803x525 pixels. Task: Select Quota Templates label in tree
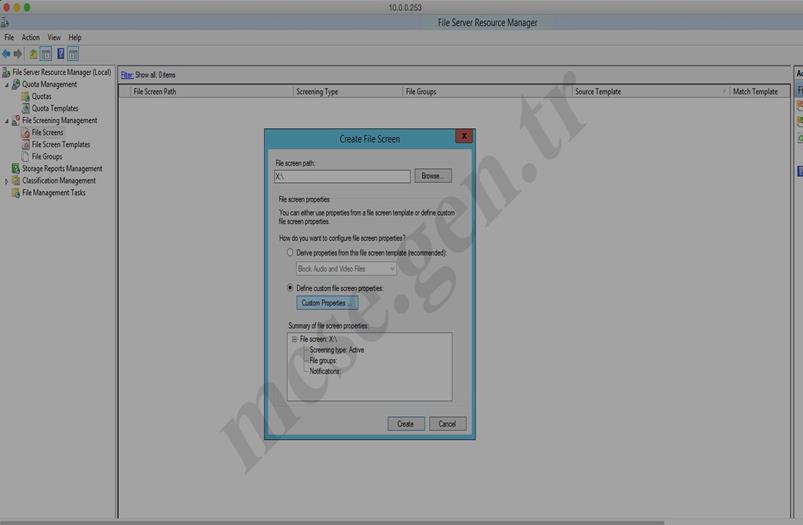pos(55,109)
